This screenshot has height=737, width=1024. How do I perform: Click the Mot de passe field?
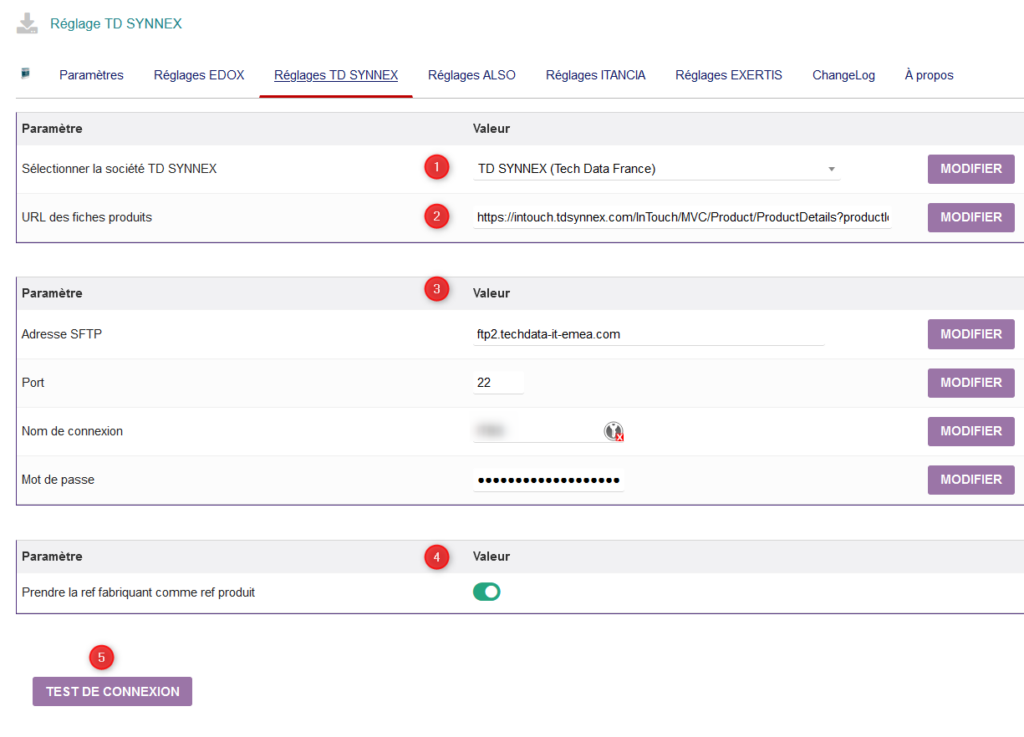(549, 480)
